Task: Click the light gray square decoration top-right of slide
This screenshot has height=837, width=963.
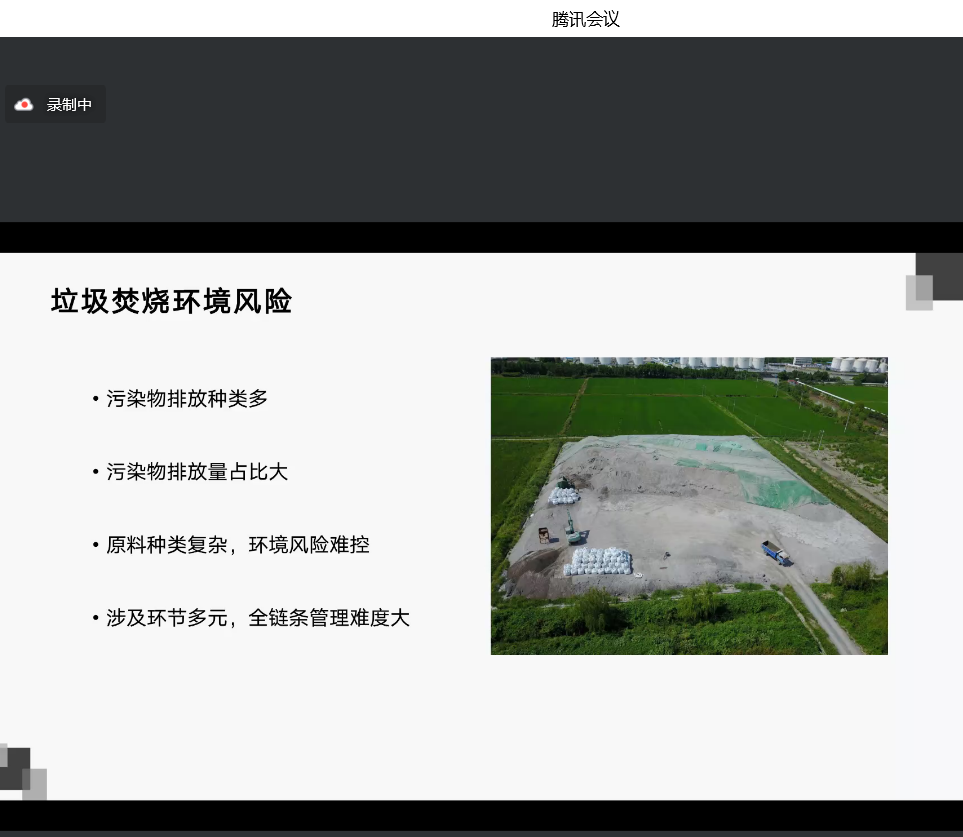Action: point(918,295)
